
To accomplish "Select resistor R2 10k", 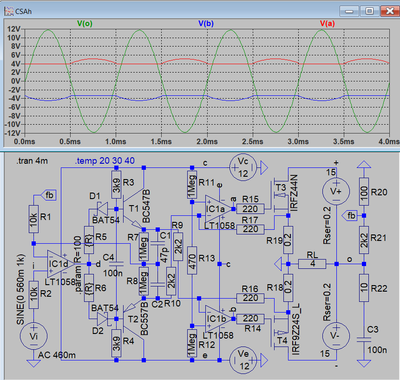I will (x=33, y=295).
